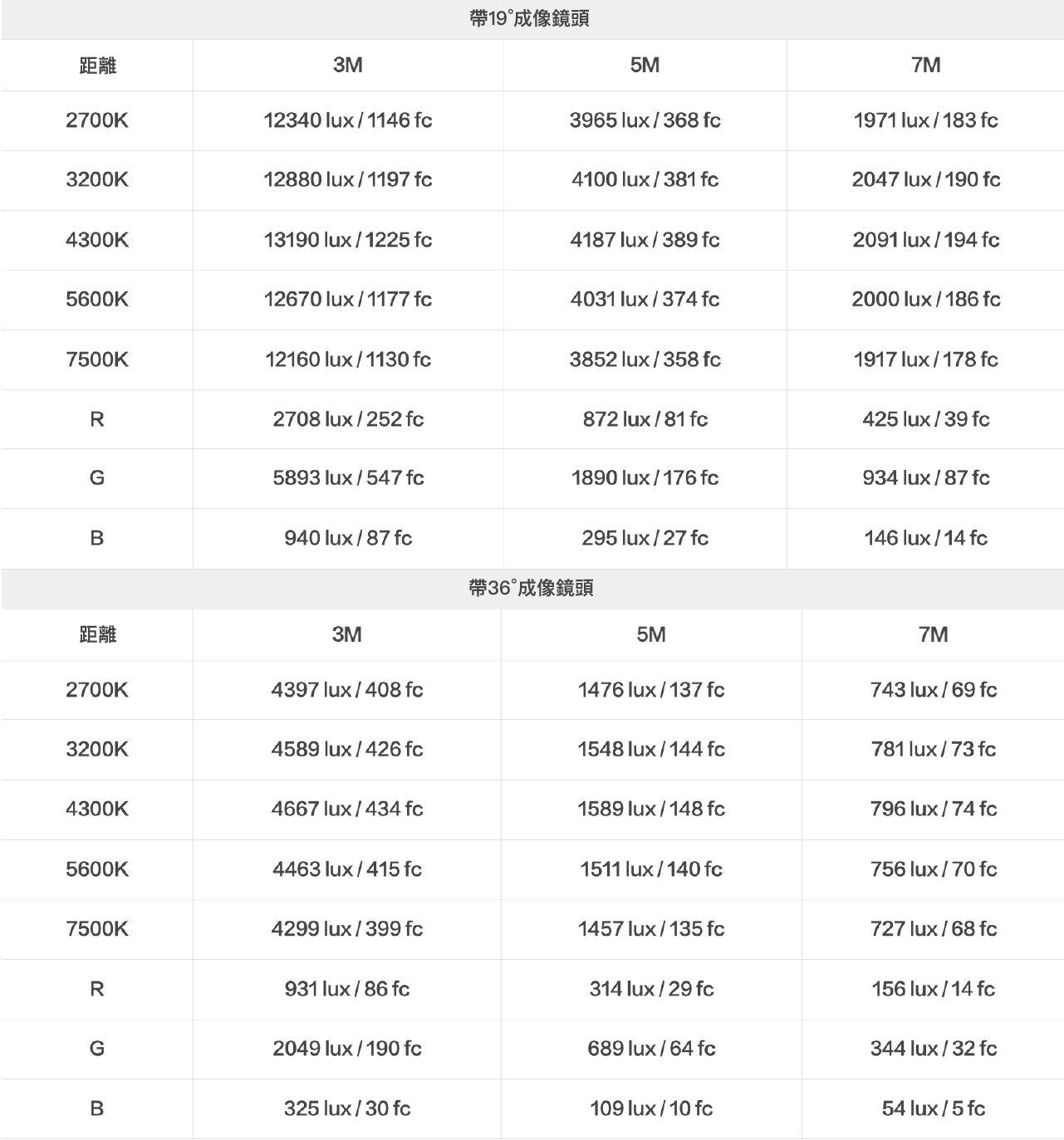Click the 5M header in the 19° table
The image size is (1064, 1140).
pyautogui.click(x=645, y=66)
